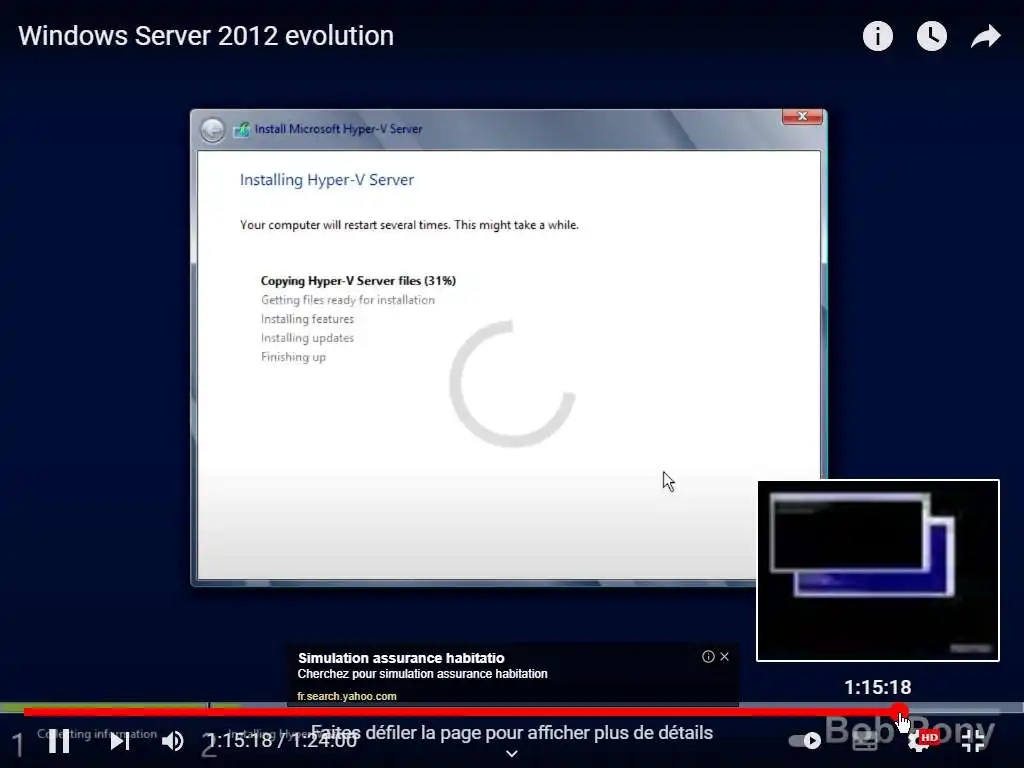Click the installer back arrow button
The image size is (1024, 768).
[212, 130]
